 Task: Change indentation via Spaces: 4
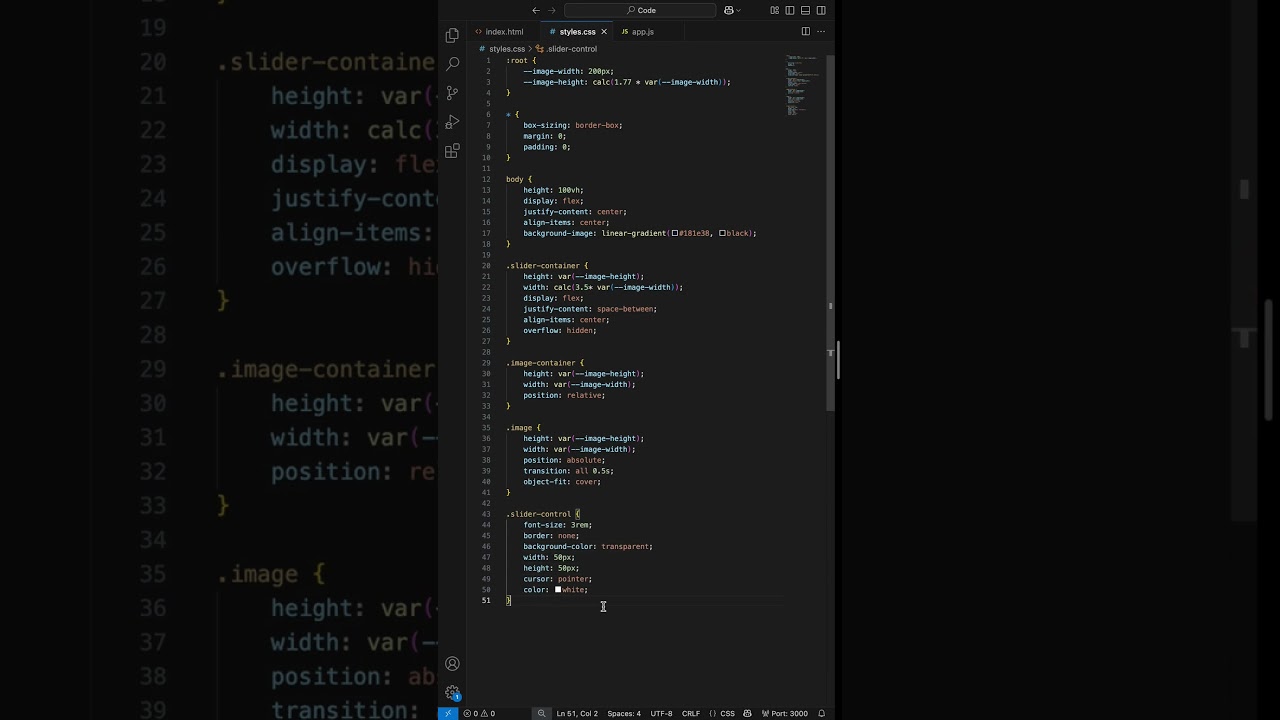tap(624, 713)
